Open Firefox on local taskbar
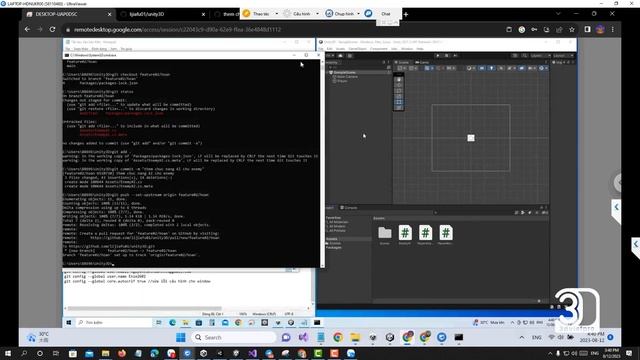640x360 pixels. pyautogui.click(x=122, y=353)
